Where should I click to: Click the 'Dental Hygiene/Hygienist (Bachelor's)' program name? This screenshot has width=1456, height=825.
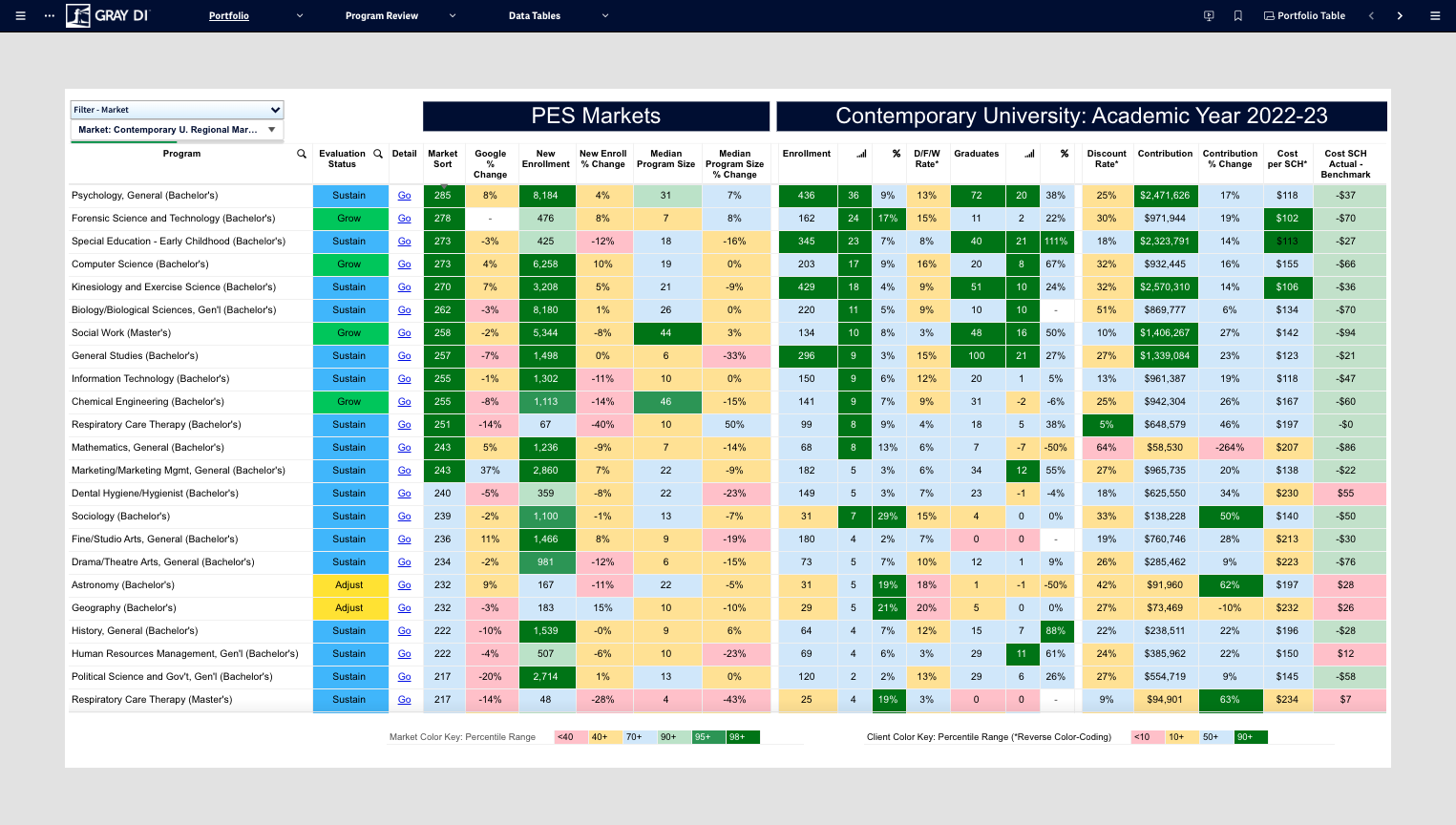(x=155, y=494)
